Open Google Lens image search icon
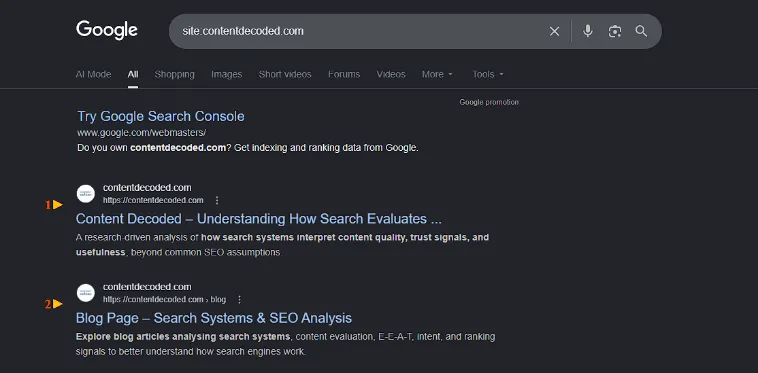This screenshot has width=758, height=373. point(614,31)
